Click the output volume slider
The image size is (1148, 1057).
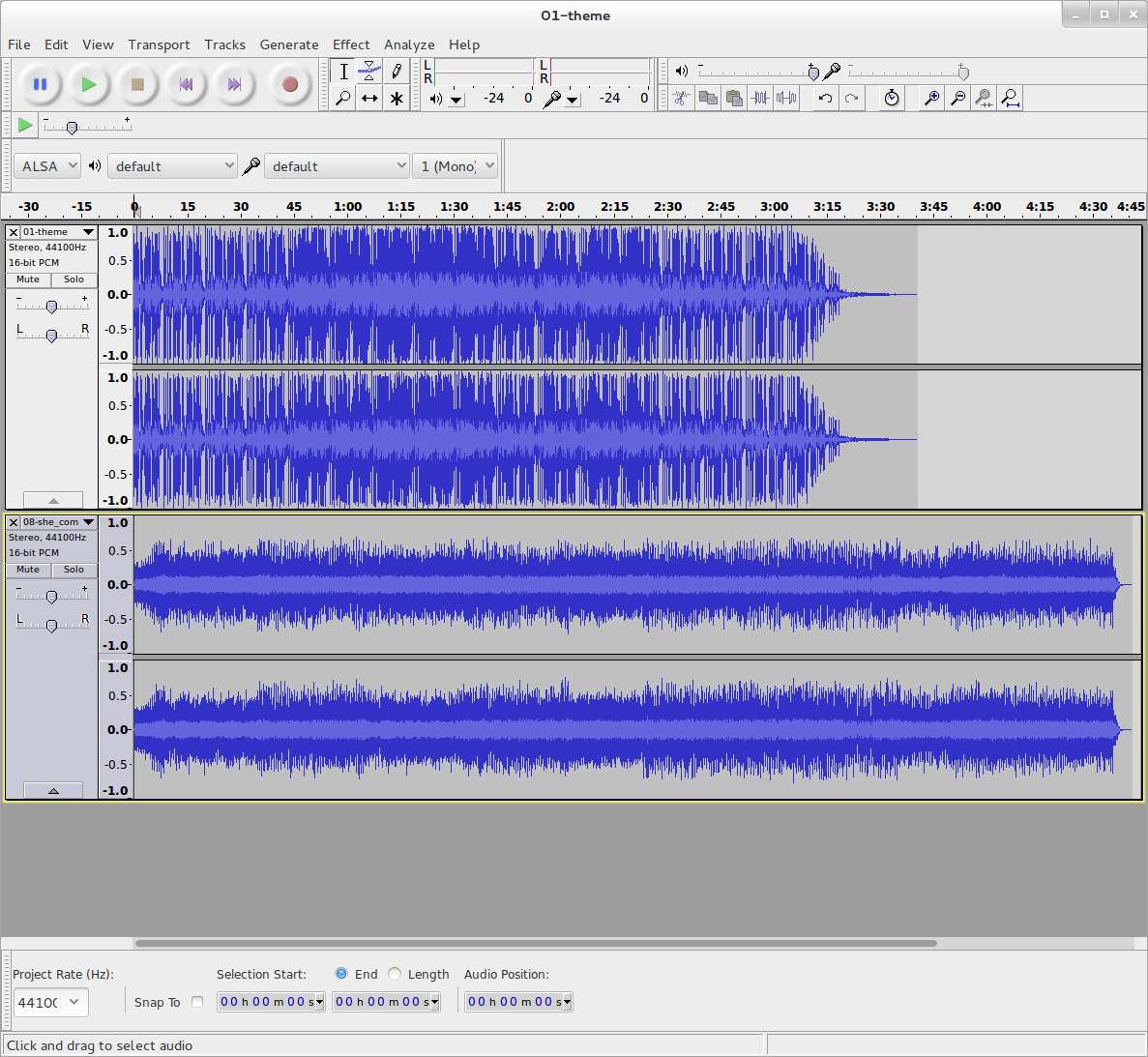coord(758,72)
